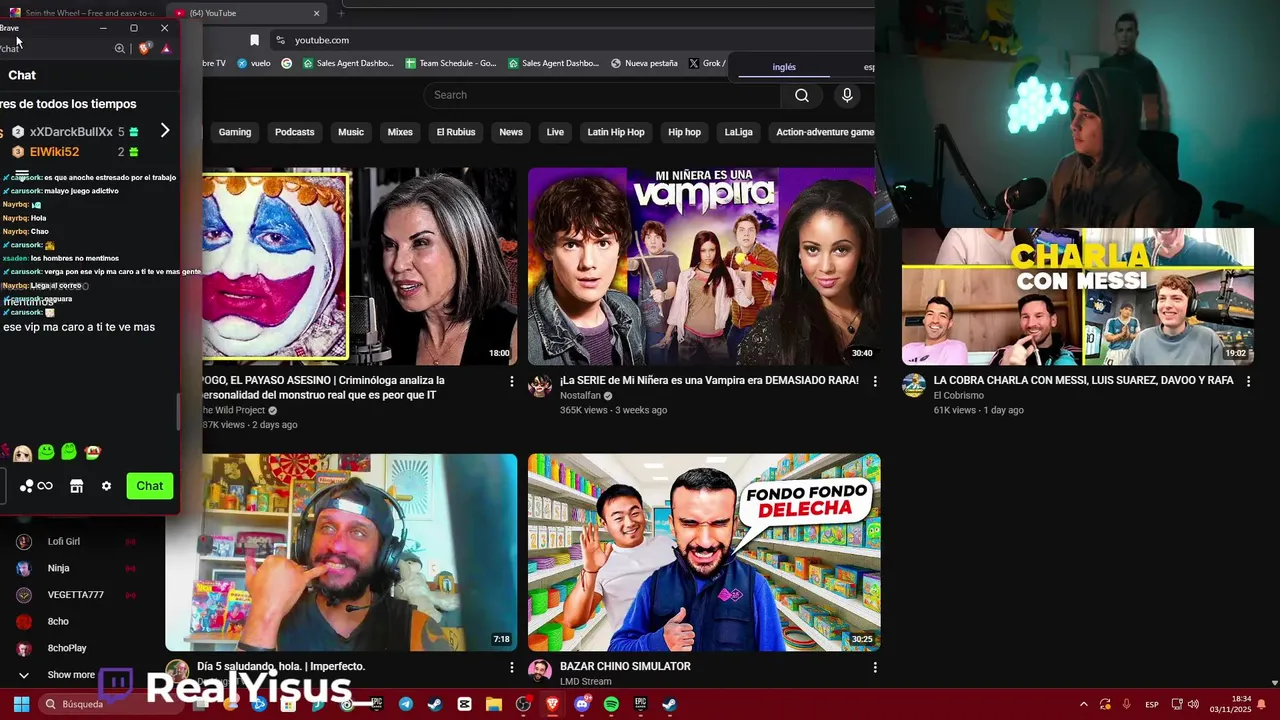1280x720 pixels.
Task: Open File Explorer from the taskbar
Action: click(493, 704)
